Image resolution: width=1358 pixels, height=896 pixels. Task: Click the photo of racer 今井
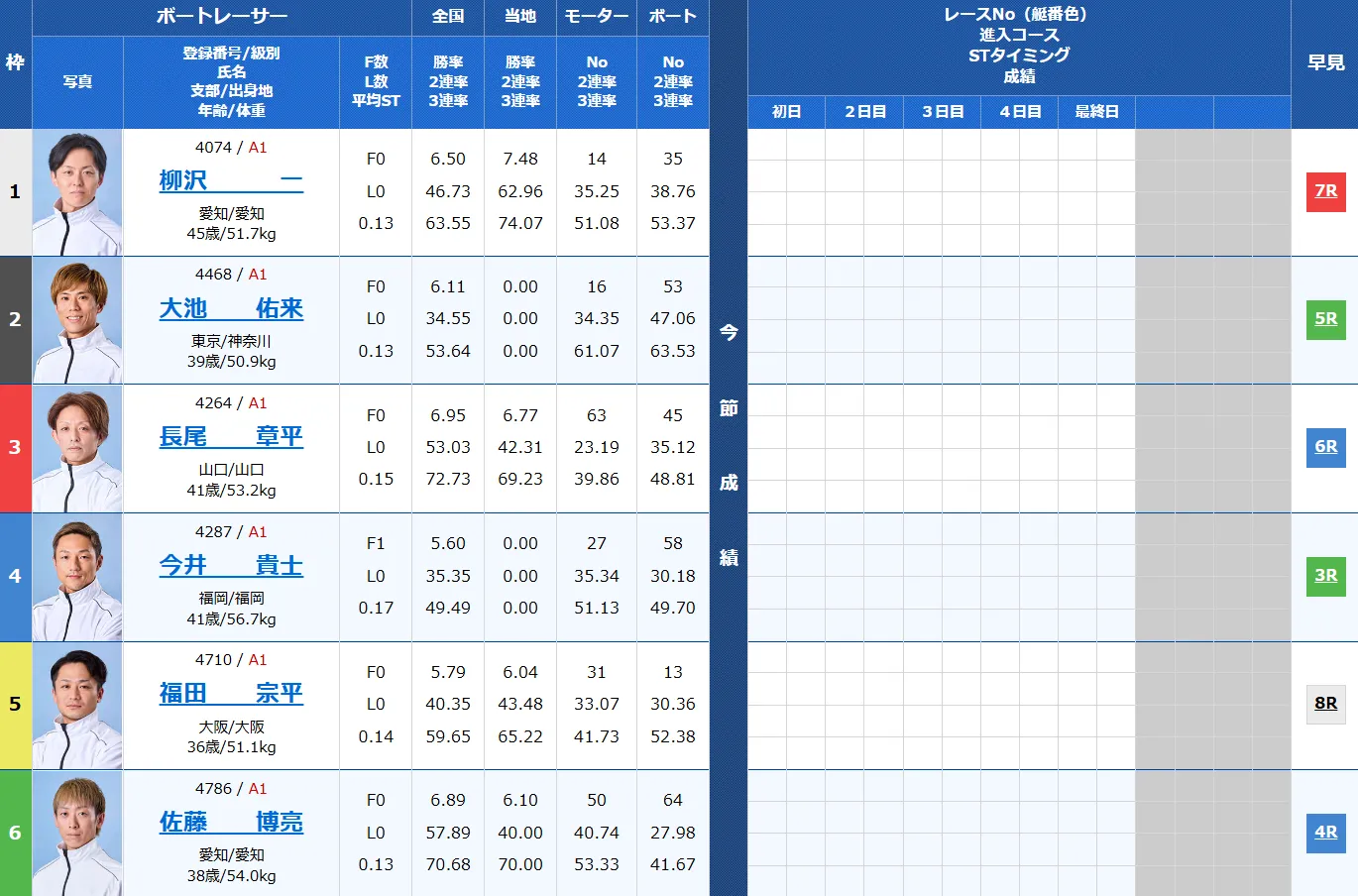pyautogui.click(x=77, y=578)
